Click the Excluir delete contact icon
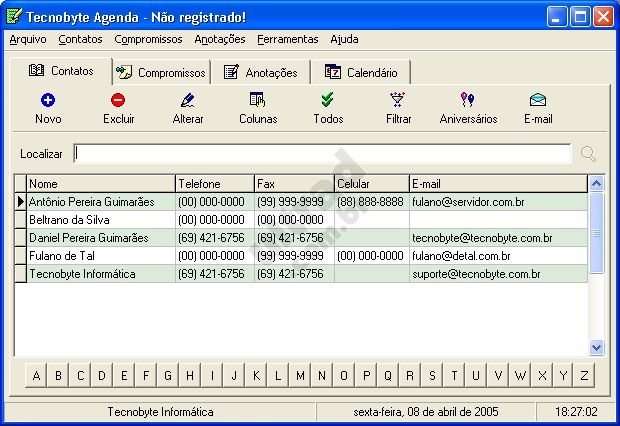 click(118, 100)
